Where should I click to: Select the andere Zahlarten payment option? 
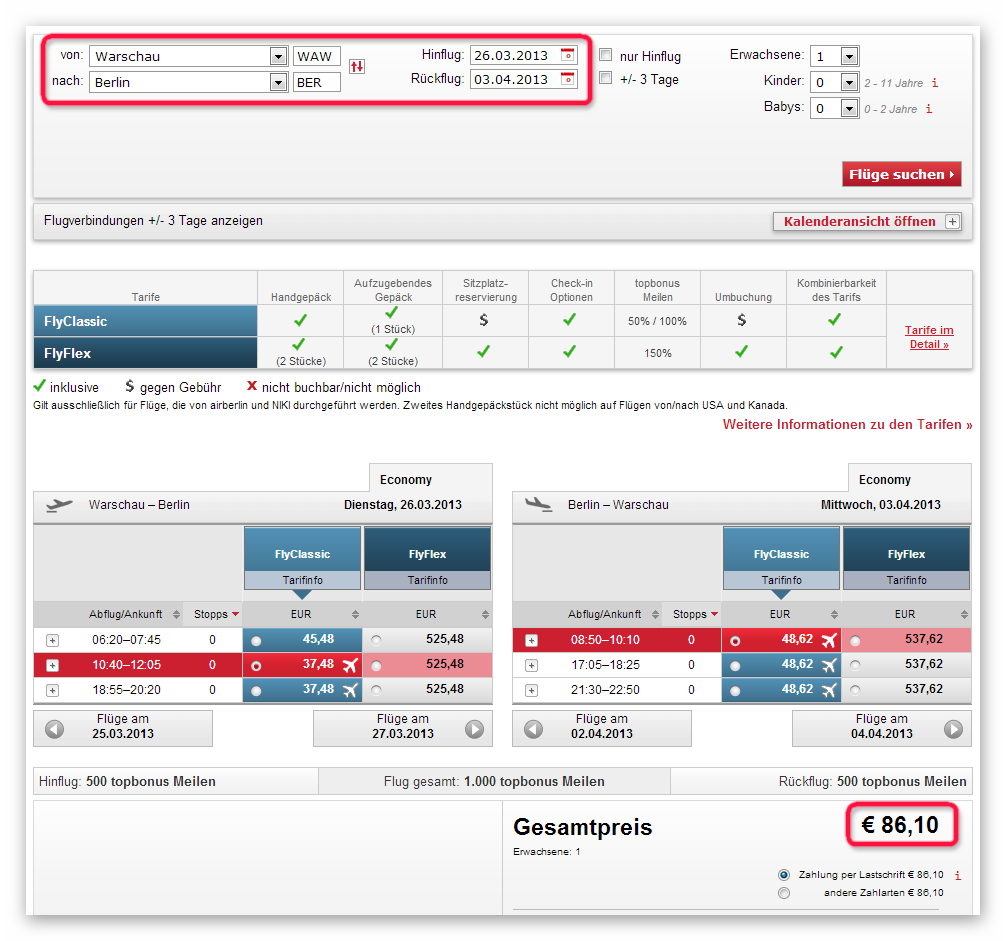tap(784, 893)
